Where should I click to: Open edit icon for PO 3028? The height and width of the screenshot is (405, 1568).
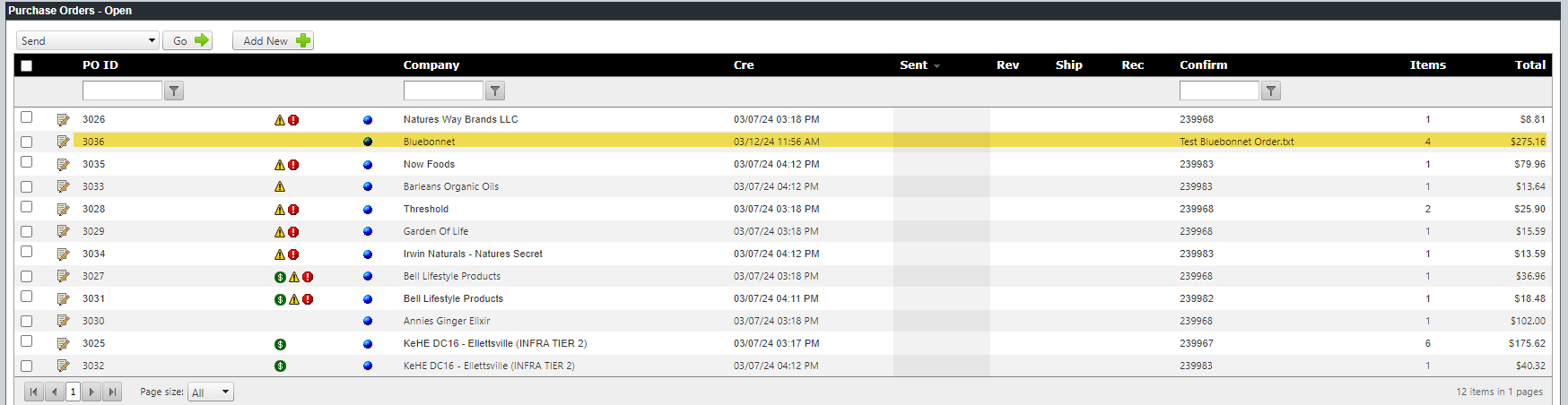pyautogui.click(x=63, y=209)
